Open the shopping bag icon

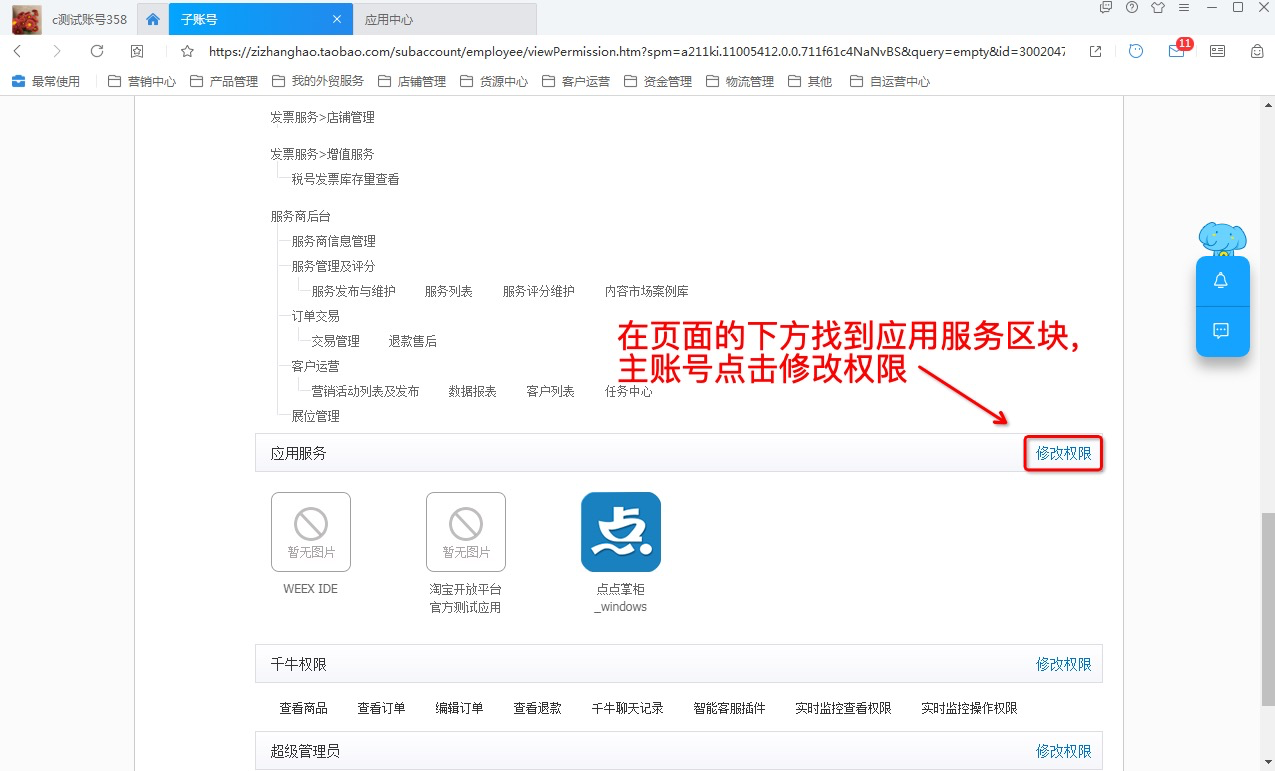1258,51
